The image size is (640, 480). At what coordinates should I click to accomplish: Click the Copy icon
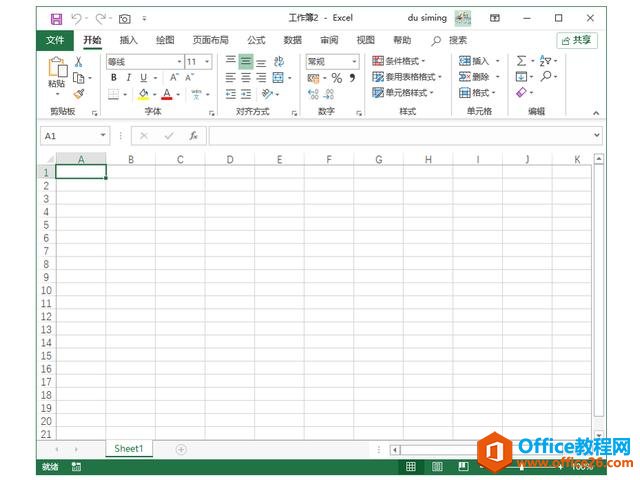click(x=78, y=78)
